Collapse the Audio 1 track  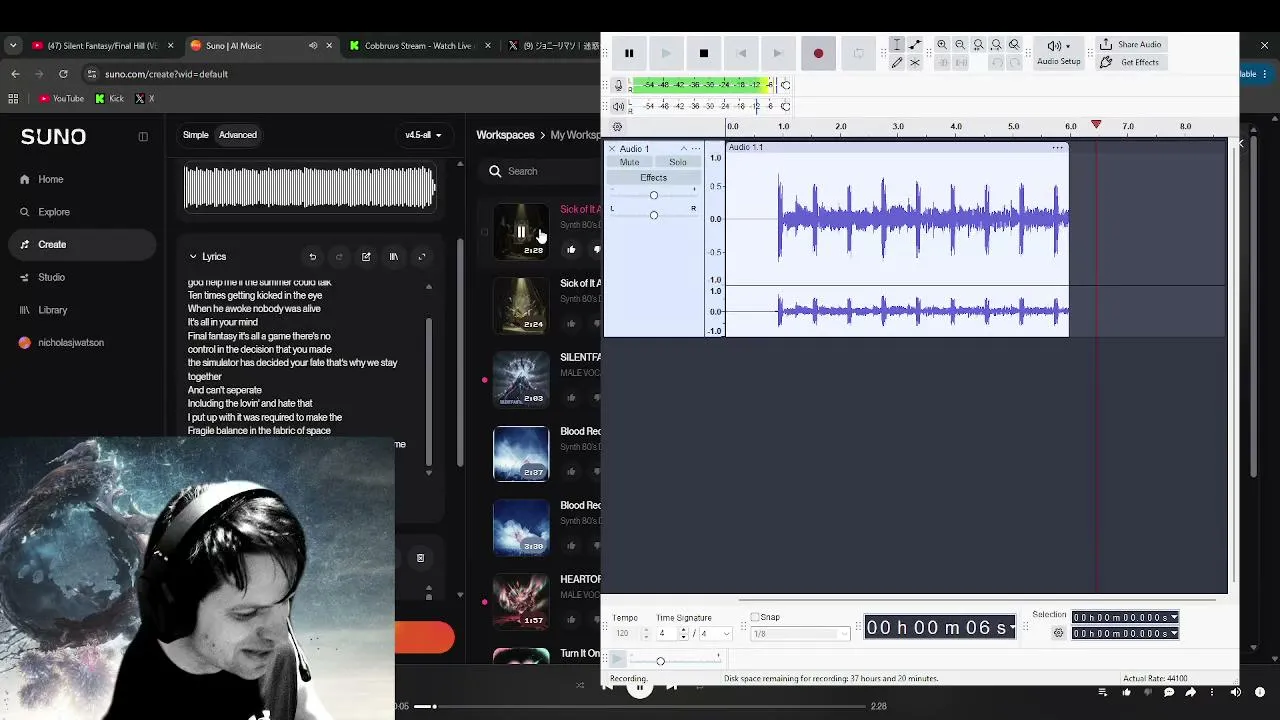[x=684, y=149]
